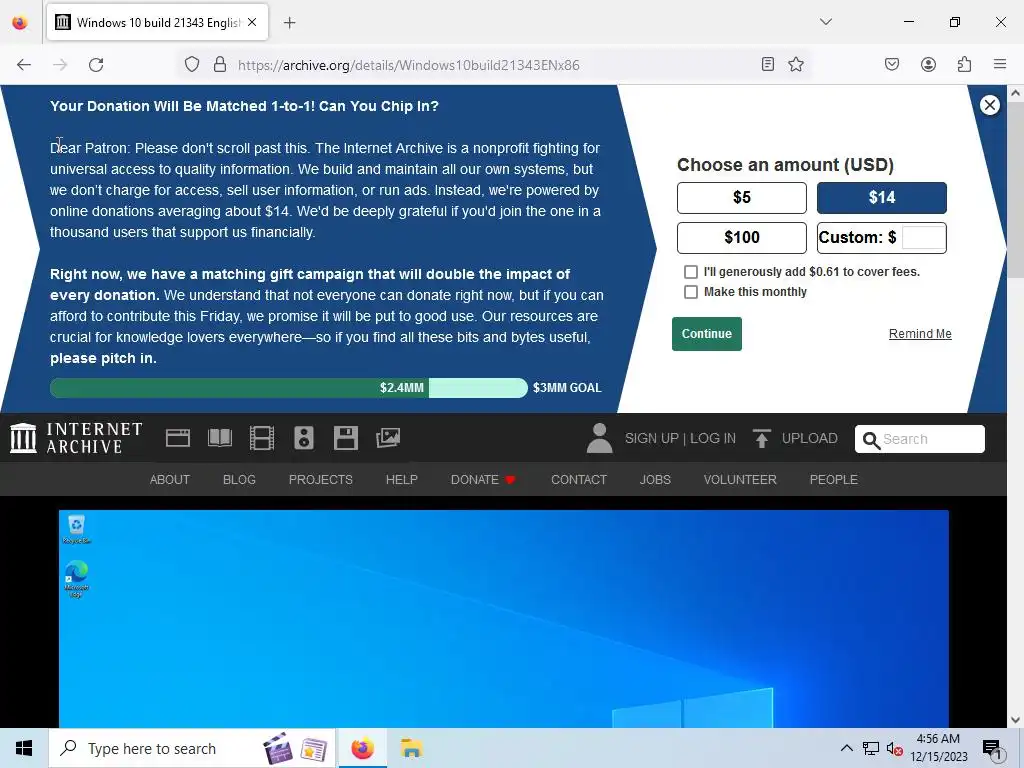This screenshot has height=768, width=1024.
Task: Open the Audio speaker icon
Action: (x=304, y=438)
